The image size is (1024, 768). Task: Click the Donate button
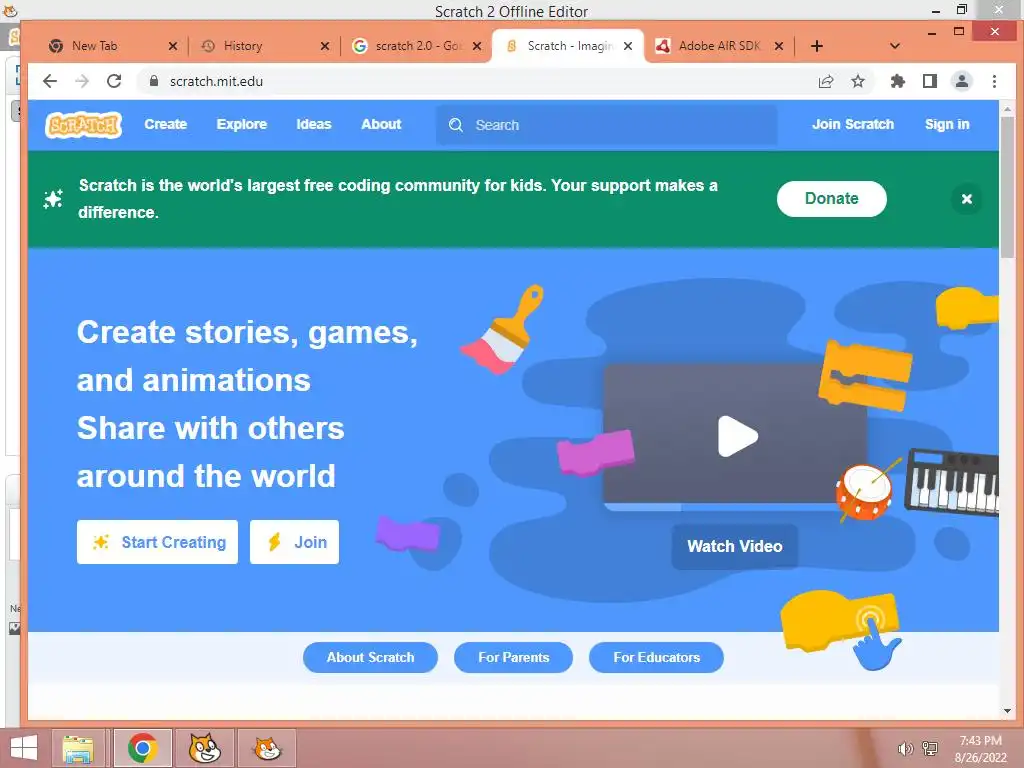pyautogui.click(x=831, y=199)
